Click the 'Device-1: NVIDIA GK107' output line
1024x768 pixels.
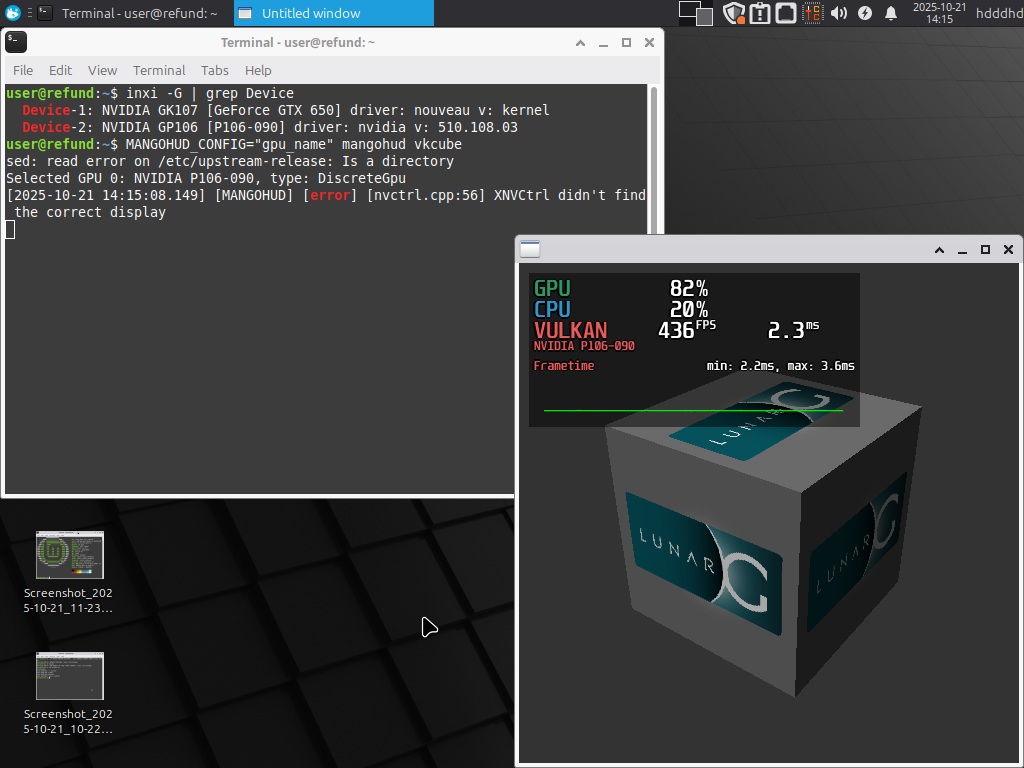tap(285, 110)
